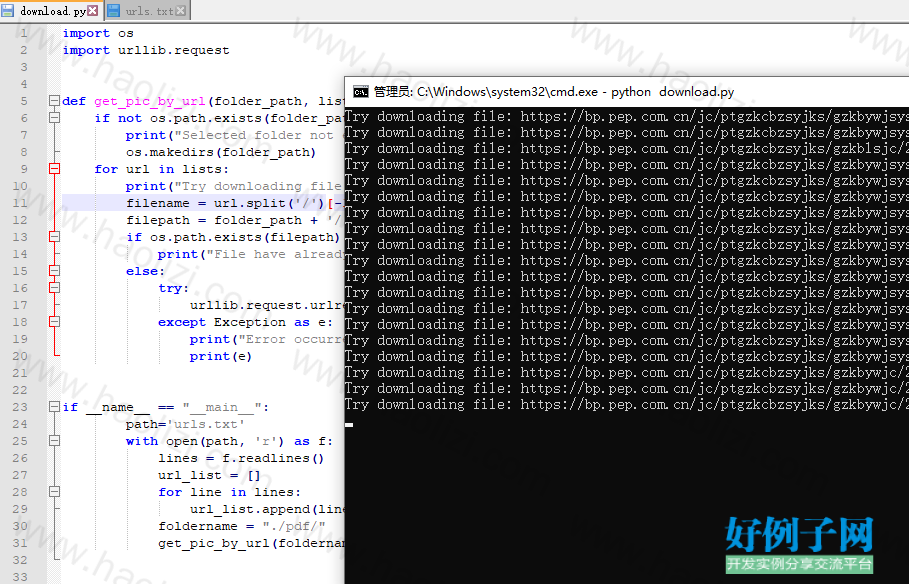Screen dimensions: 909x584
Task: Click the '__main__' string on line 23
Action: 221,408
